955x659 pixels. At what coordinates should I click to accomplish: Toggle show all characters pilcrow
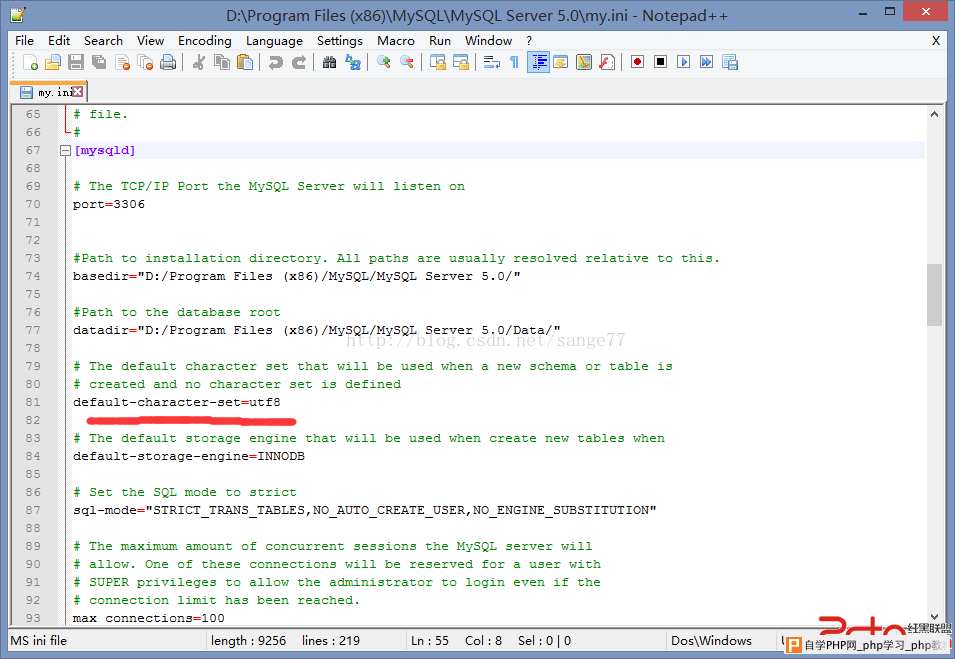[x=515, y=62]
